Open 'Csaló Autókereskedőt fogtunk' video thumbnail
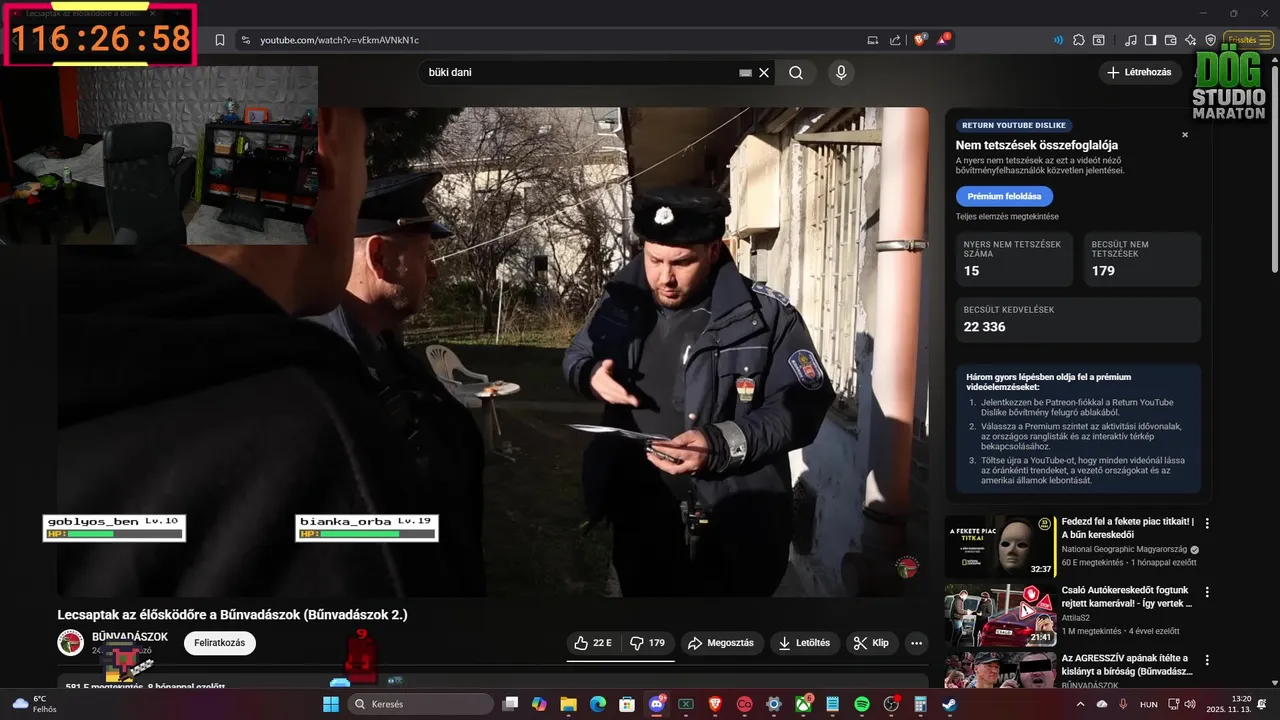Image resolution: width=1280 pixels, height=720 pixels. tap(1000, 616)
